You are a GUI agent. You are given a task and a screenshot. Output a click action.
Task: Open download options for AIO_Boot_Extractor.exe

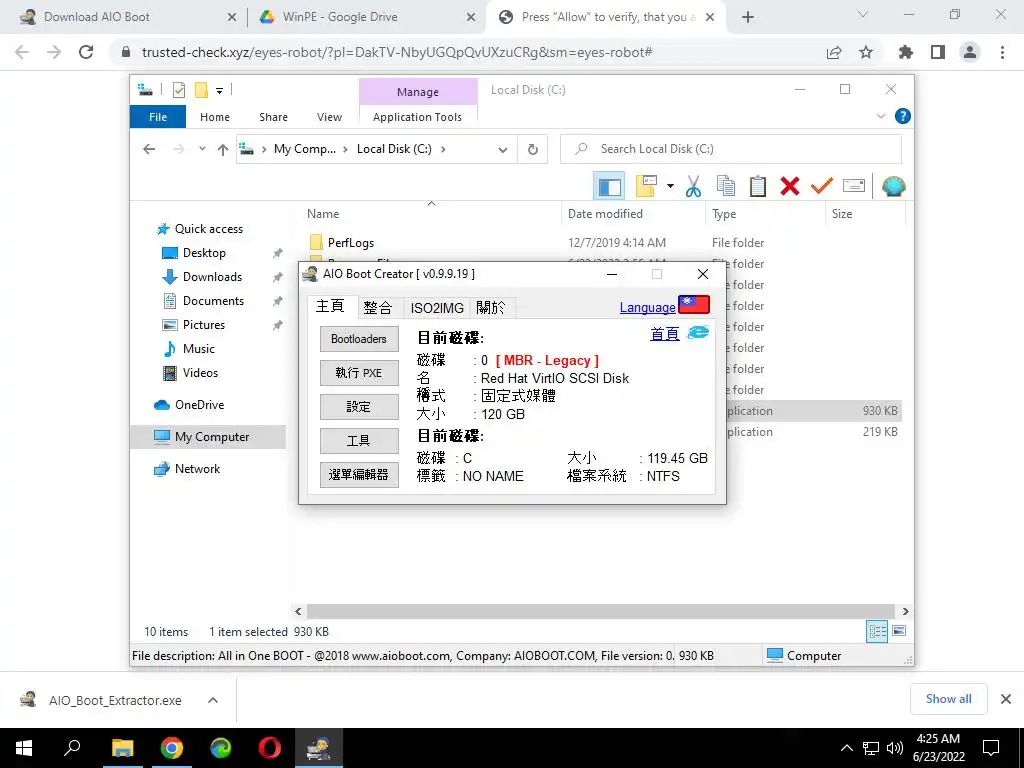212,700
